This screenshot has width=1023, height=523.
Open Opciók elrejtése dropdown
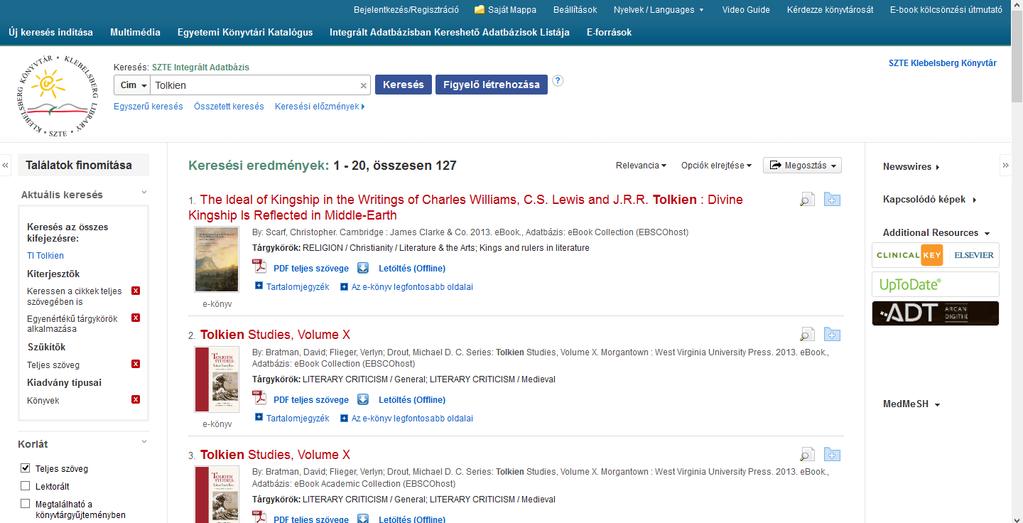tap(716, 166)
